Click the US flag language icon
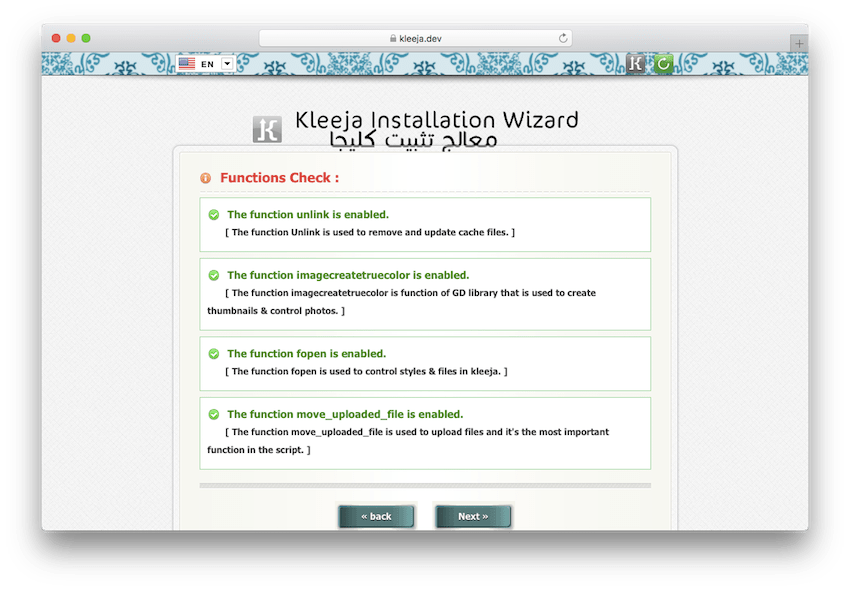 pos(187,63)
